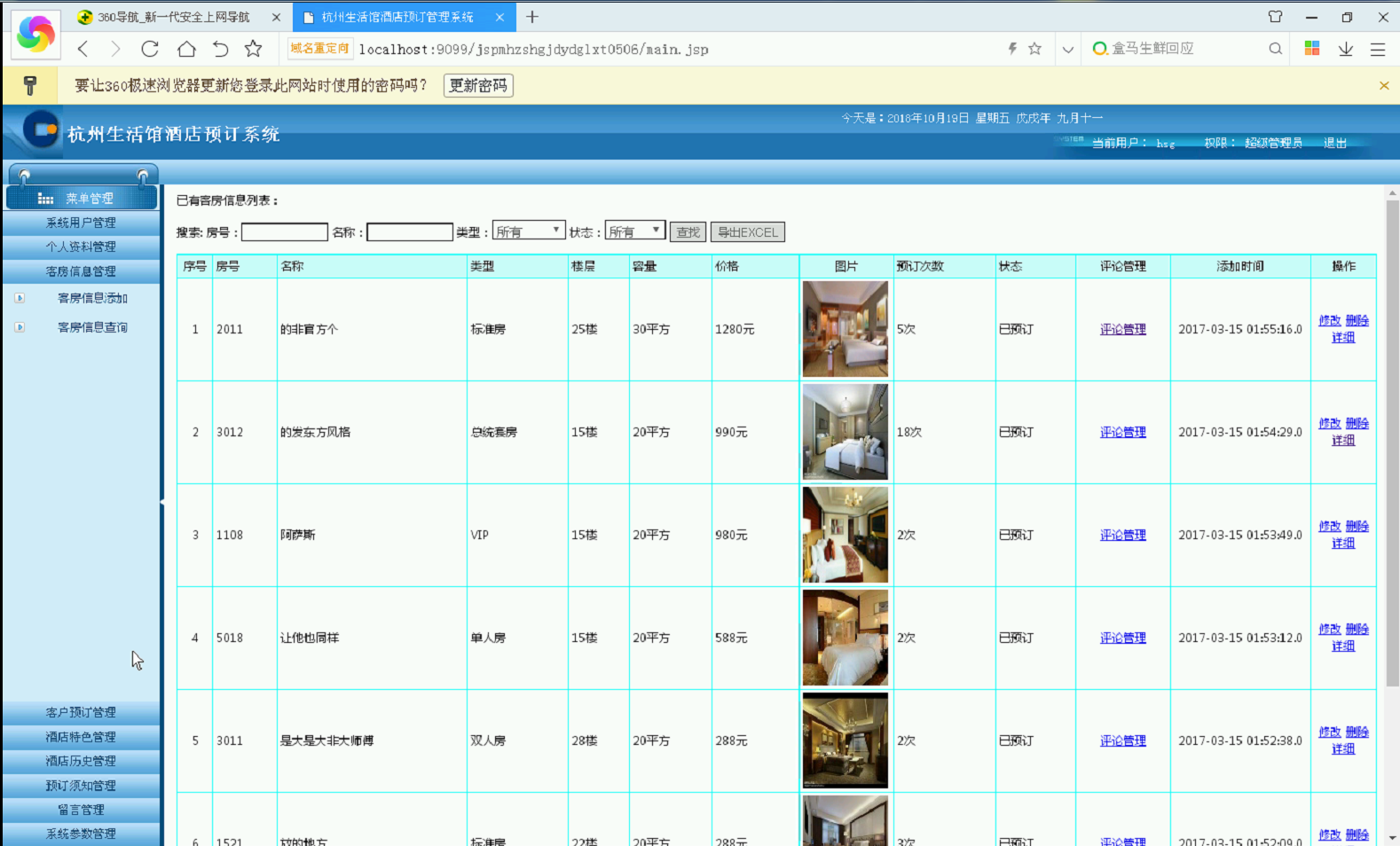
Task: Click the 退出 logout link
Action: [1334, 143]
